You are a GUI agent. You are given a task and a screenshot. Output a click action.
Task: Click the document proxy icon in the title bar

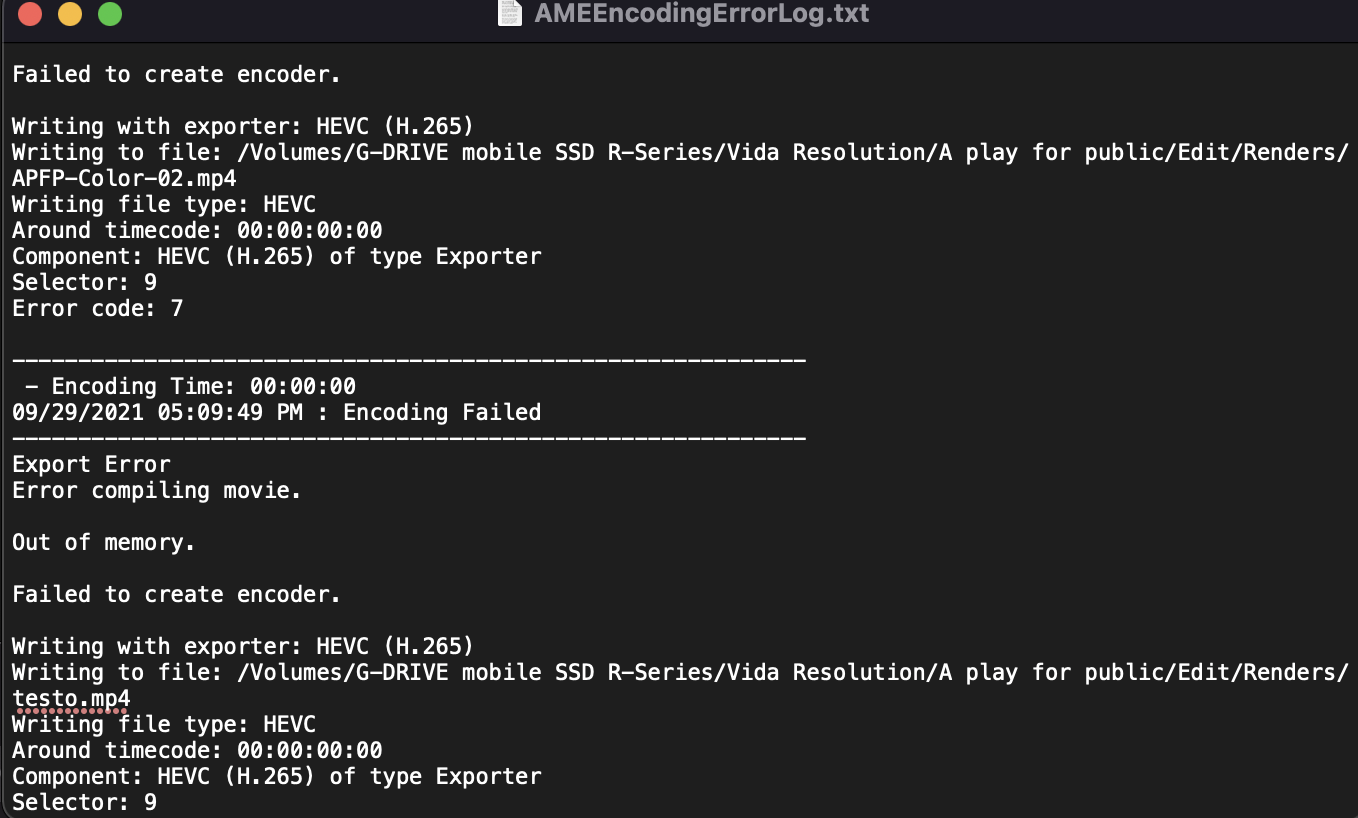coord(508,14)
